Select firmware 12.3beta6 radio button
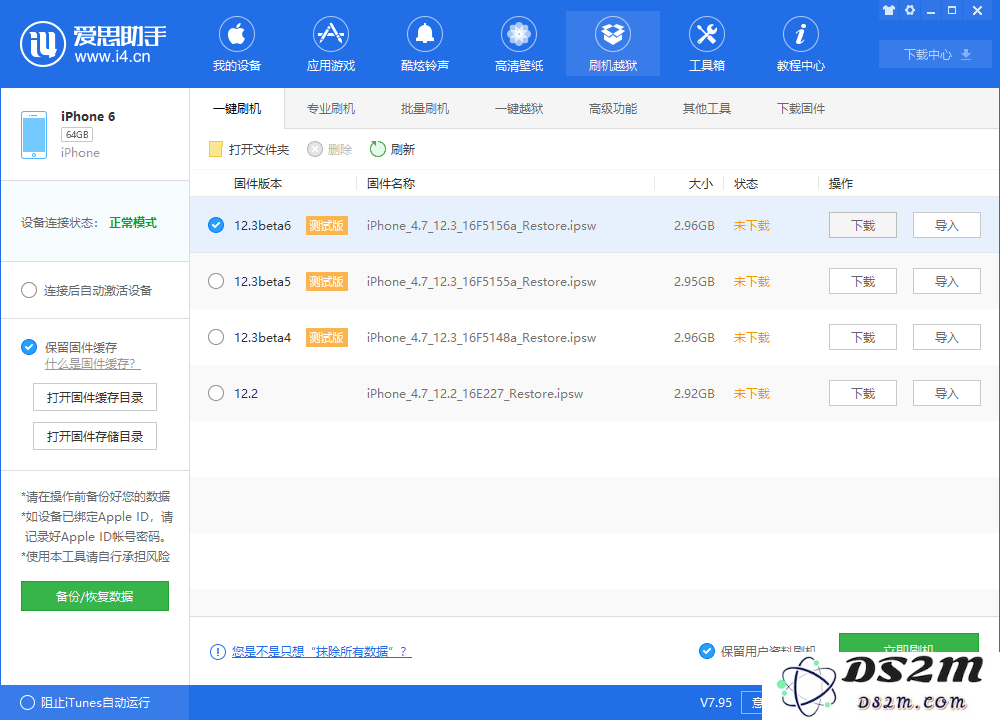Image resolution: width=1000 pixels, height=720 pixels. click(216, 225)
